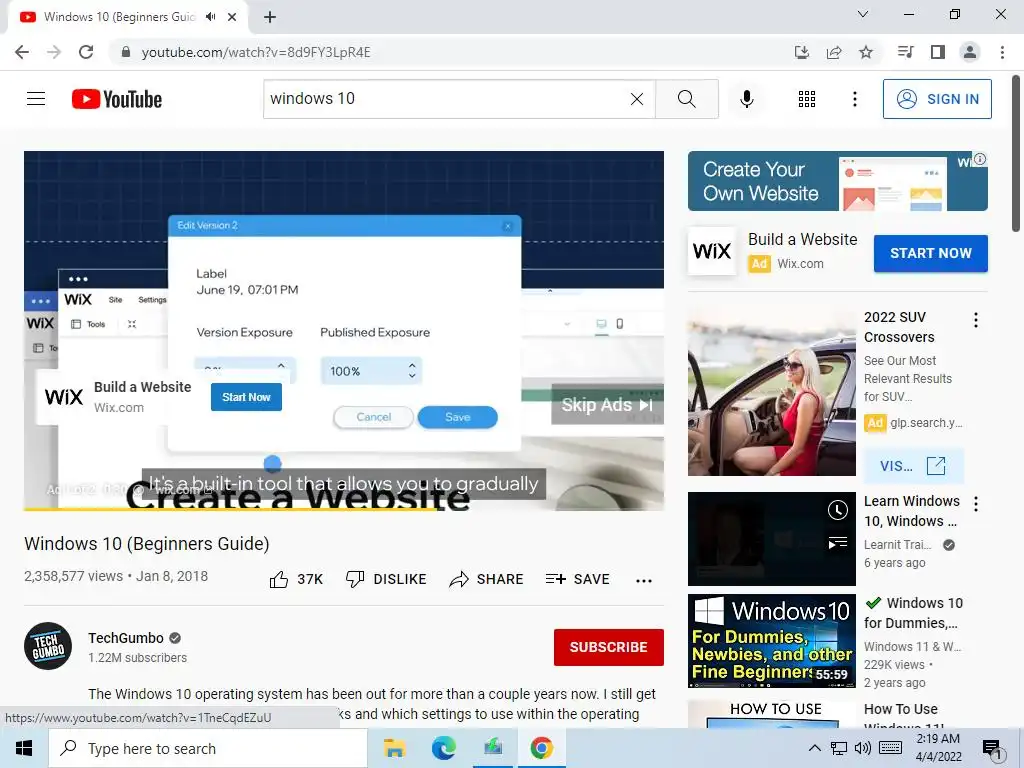Open the YouTube apps grid

807,99
